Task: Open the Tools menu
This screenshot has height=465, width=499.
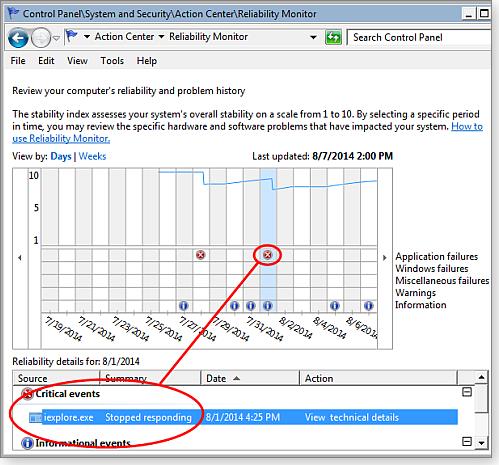Action: pos(112,61)
